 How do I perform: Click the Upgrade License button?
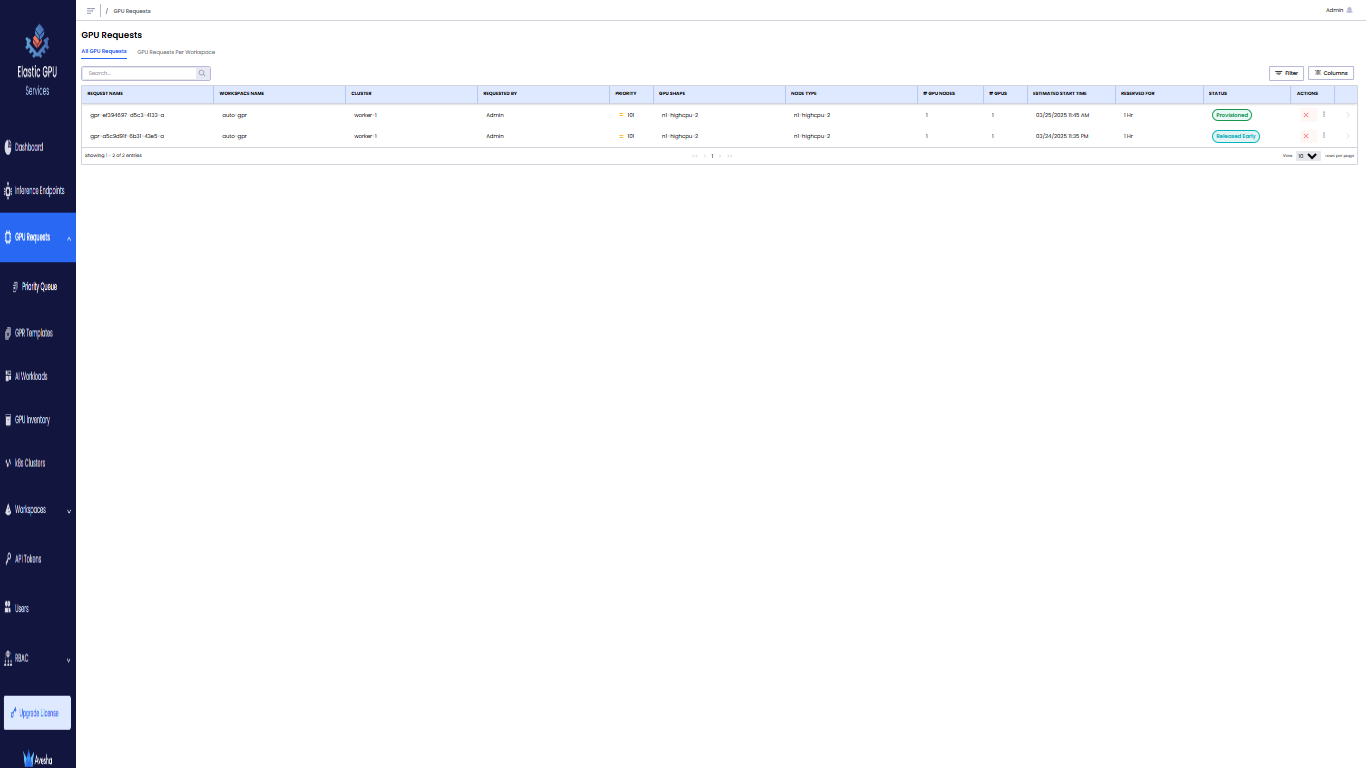[x=38, y=713]
